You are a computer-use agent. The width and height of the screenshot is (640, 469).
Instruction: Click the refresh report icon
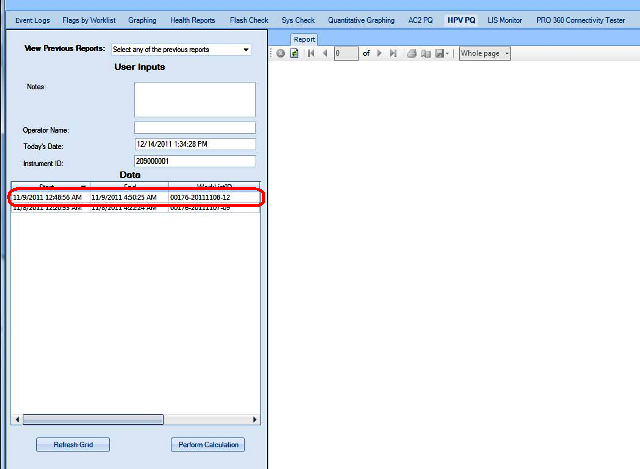(294, 53)
